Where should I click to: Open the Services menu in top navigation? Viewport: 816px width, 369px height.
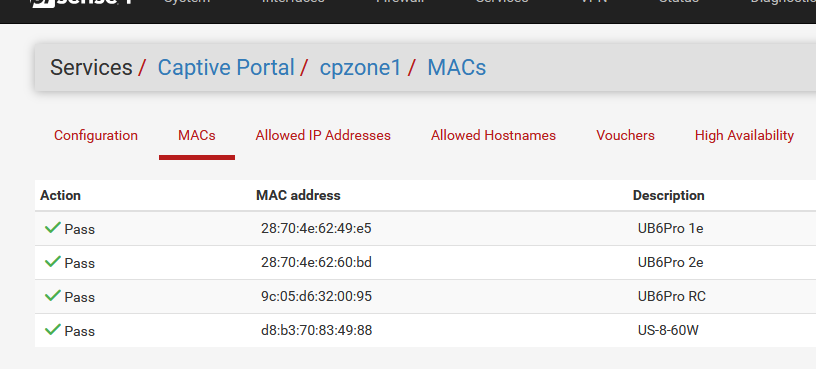(x=502, y=2)
